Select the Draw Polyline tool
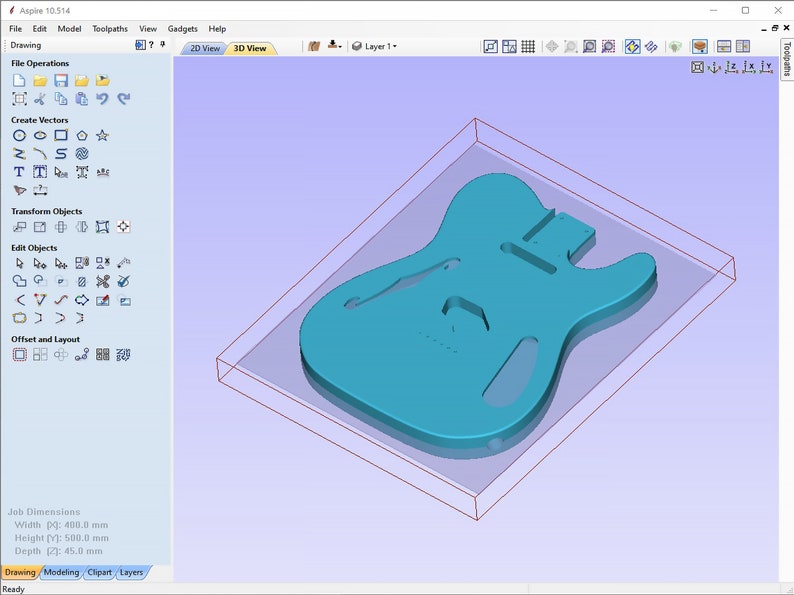The height and width of the screenshot is (595, 794). 19,153
